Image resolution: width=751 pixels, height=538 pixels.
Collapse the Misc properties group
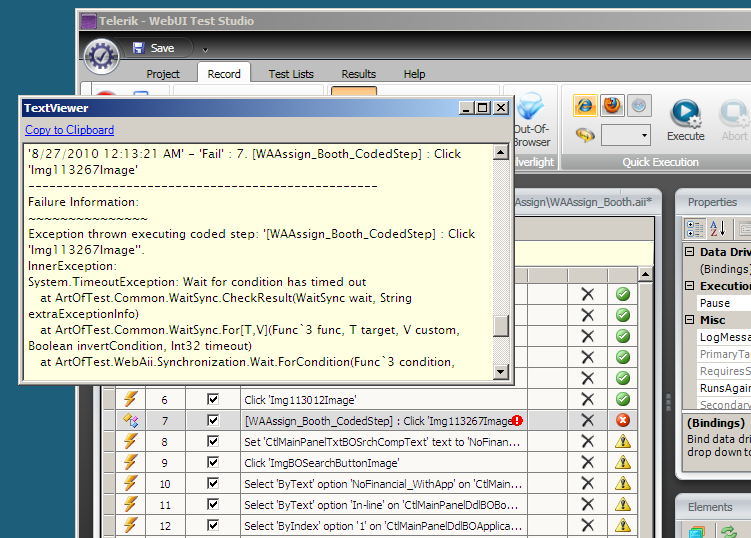[689, 320]
